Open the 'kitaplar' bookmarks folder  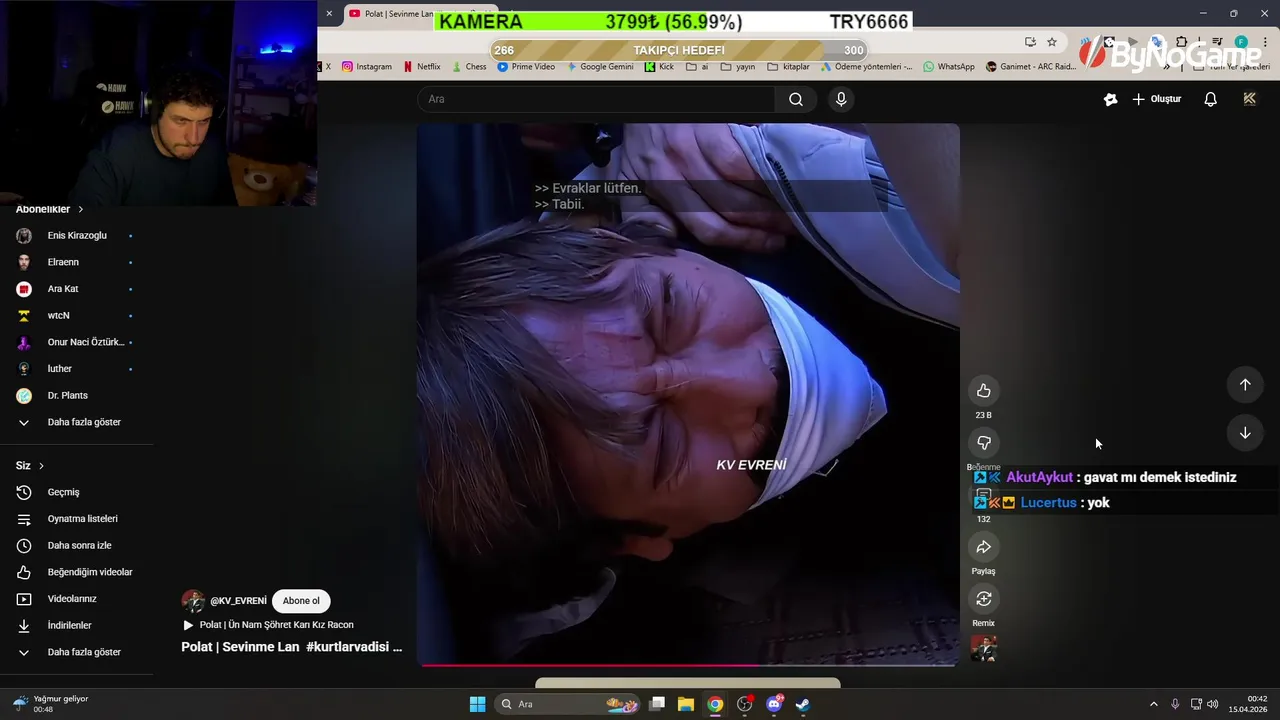click(788, 67)
